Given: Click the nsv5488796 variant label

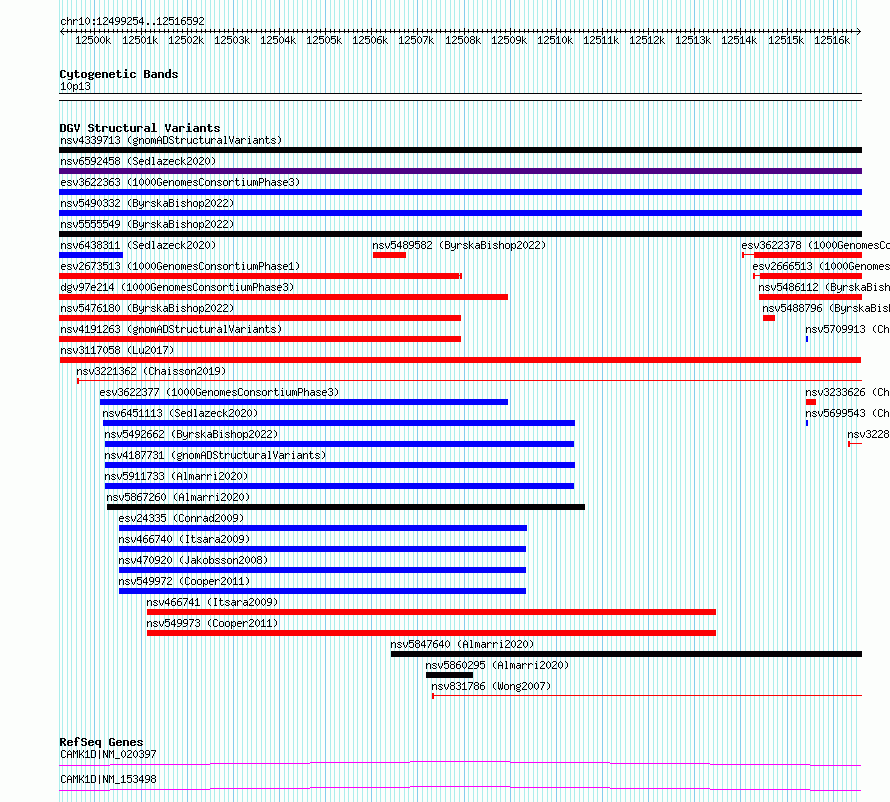Looking at the screenshot, I should point(826,308).
